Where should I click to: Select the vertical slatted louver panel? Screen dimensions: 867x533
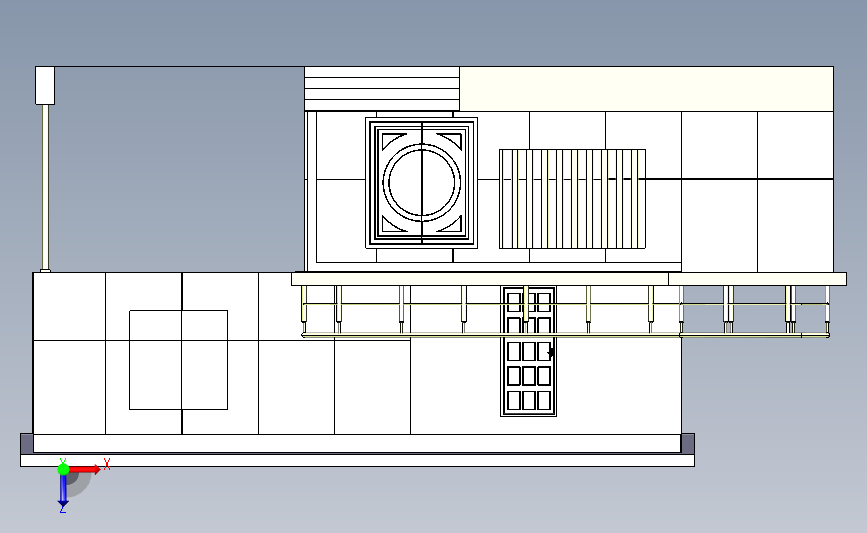(572, 199)
